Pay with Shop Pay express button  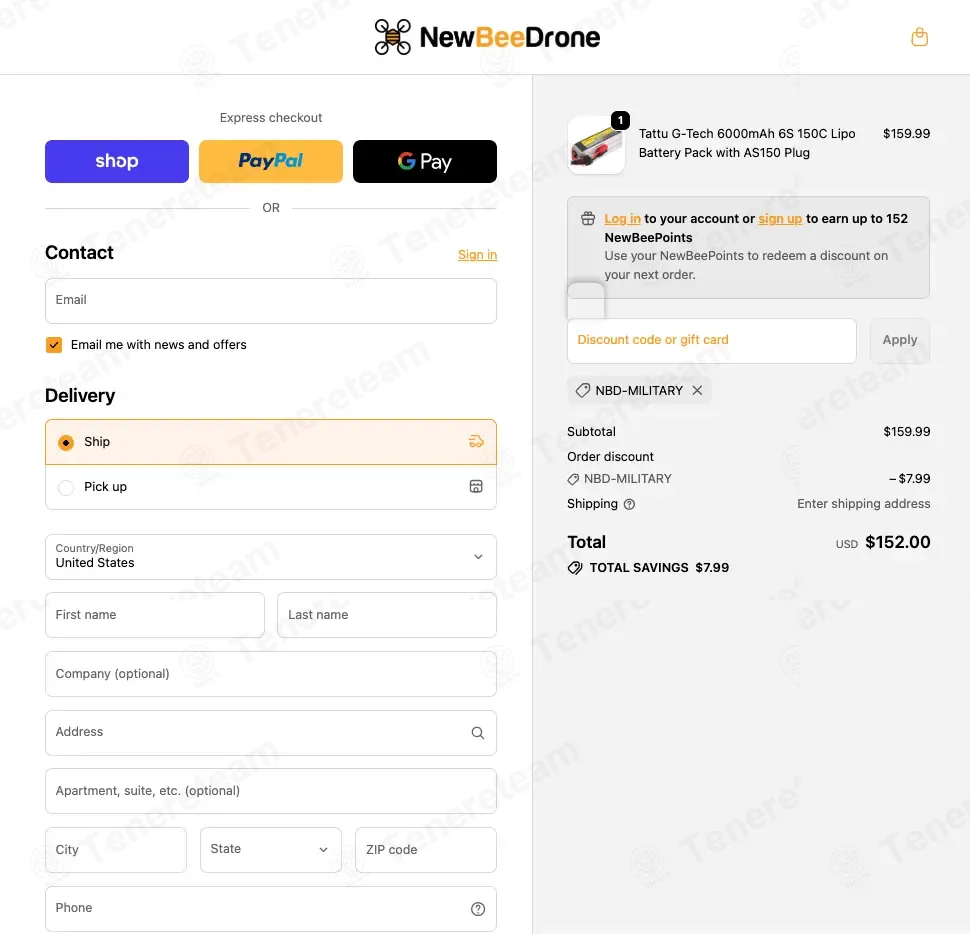(117, 161)
